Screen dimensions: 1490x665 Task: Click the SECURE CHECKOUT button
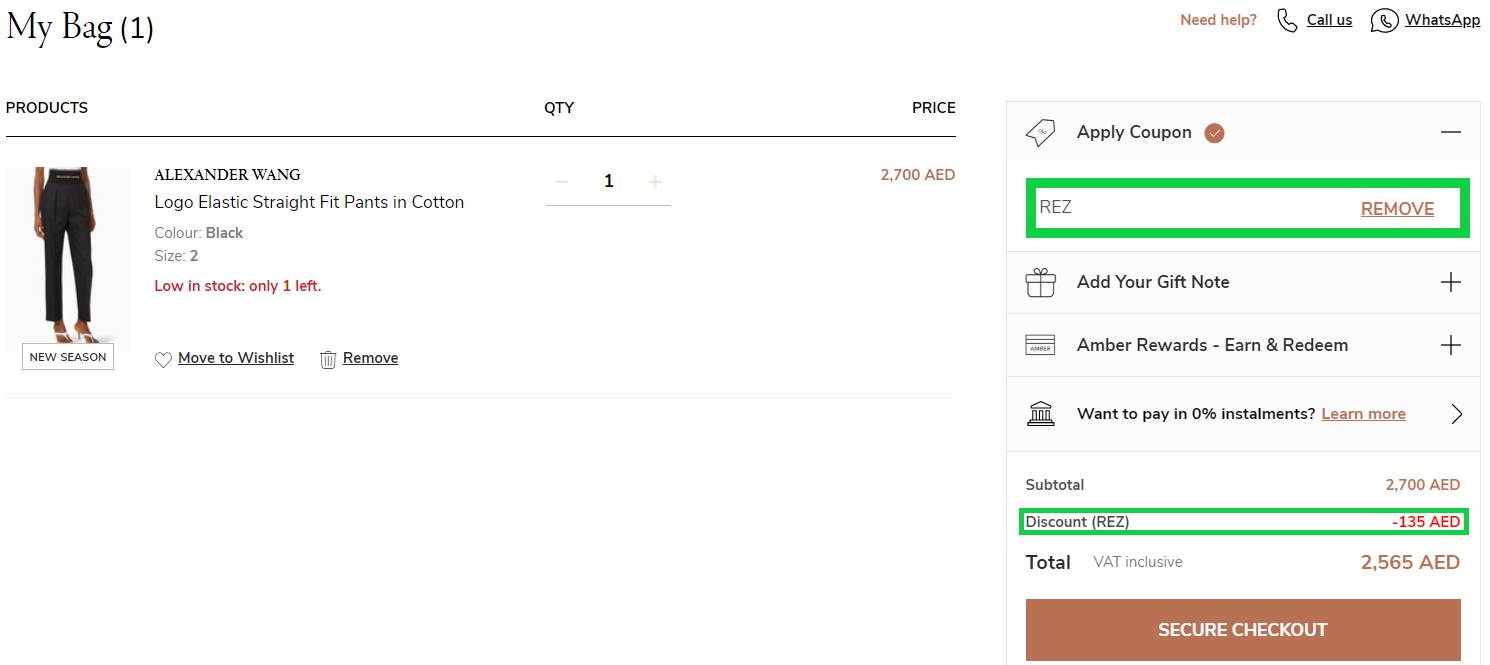1242,629
